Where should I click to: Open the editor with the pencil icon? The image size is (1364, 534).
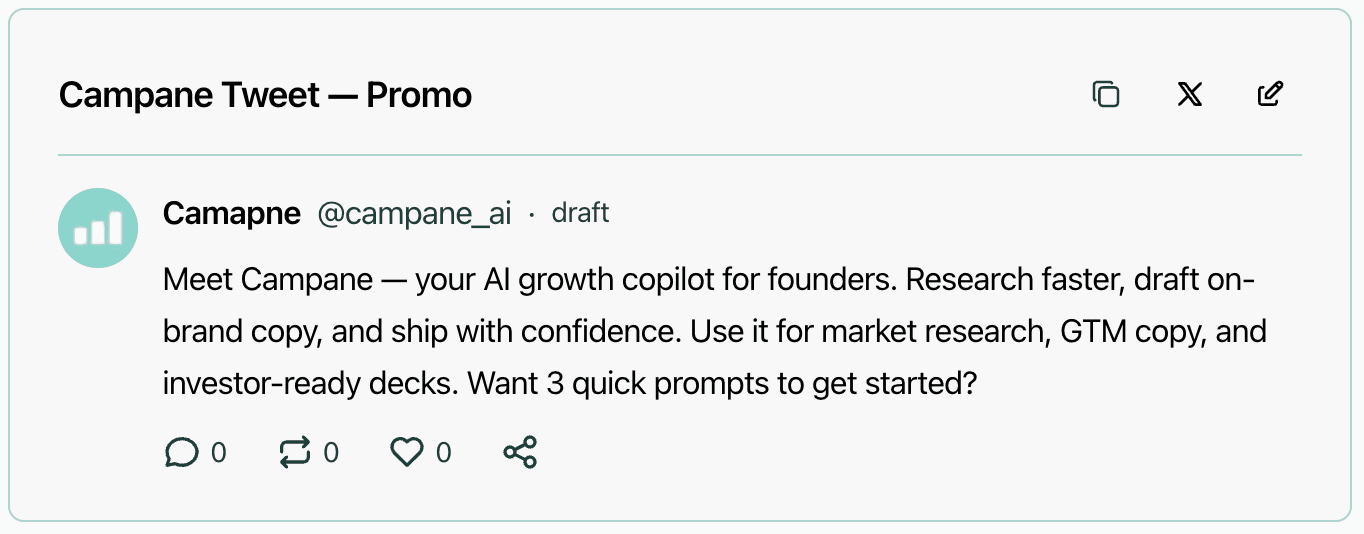1270,95
